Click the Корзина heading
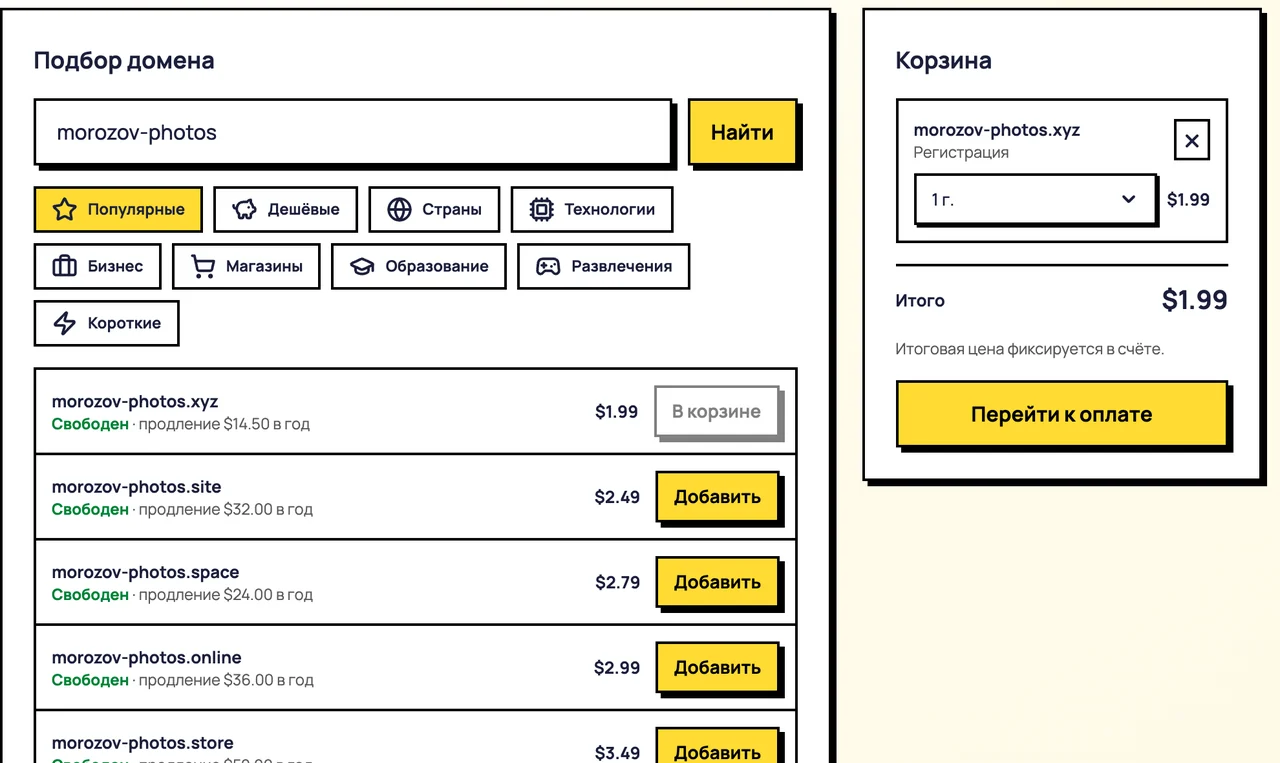1280x763 pixels. coord(944,60)
